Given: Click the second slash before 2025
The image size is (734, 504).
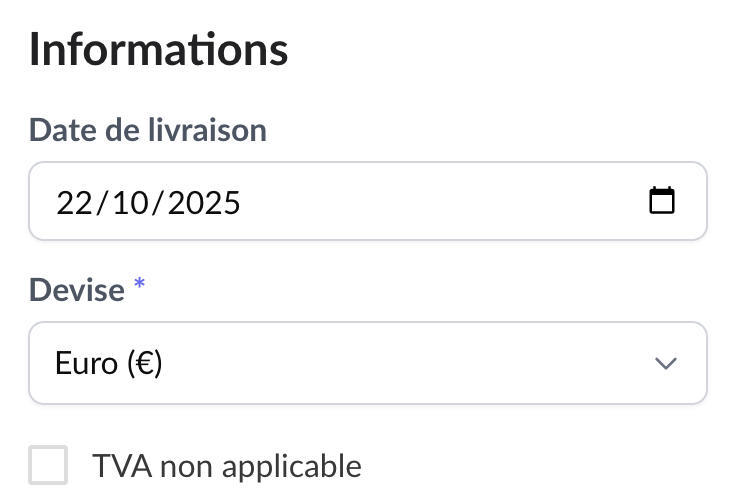Looking at the screenshot, I should point(158,202).
